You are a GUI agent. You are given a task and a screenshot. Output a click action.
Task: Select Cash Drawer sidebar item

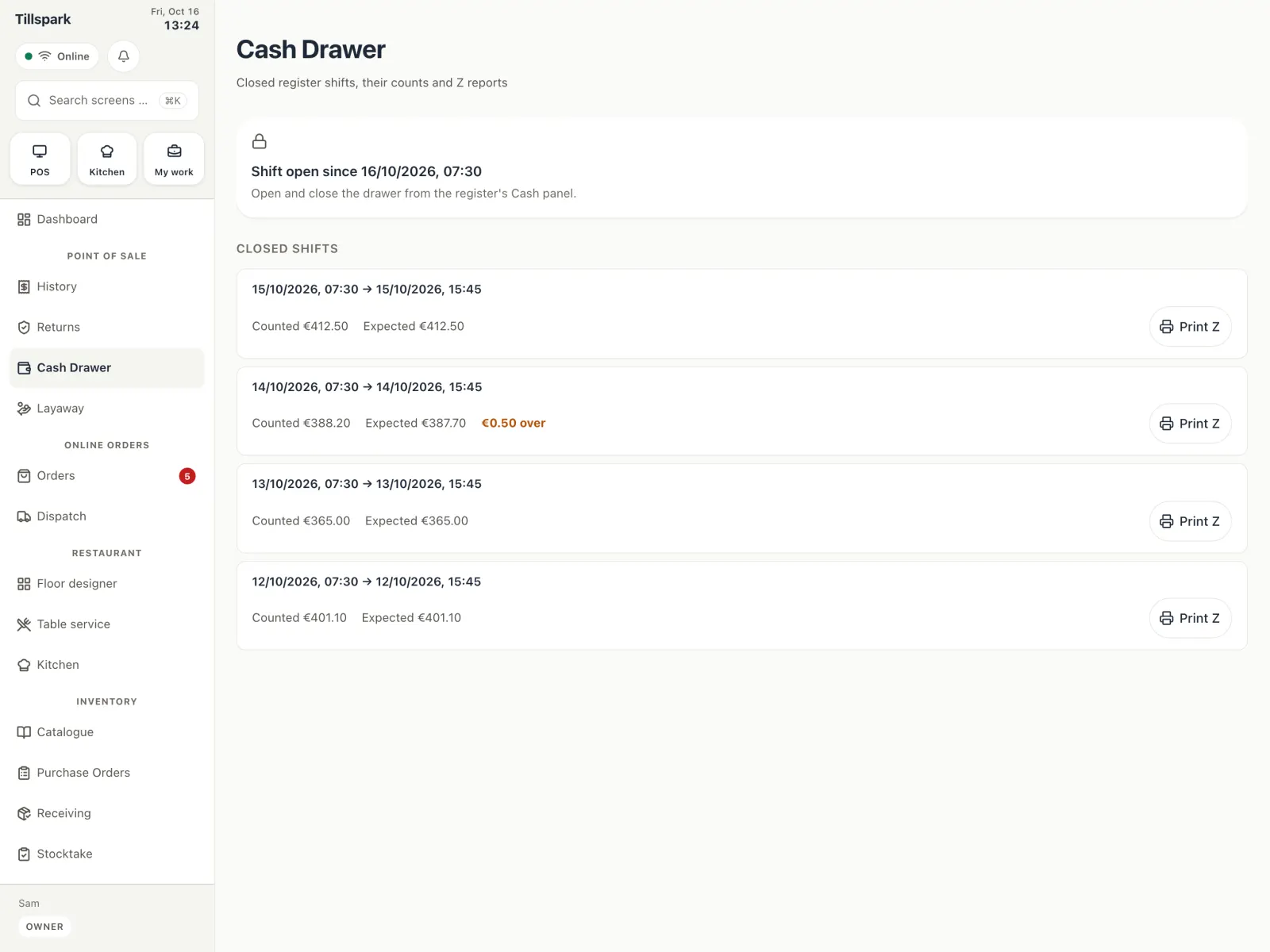[x=107, y=367]
